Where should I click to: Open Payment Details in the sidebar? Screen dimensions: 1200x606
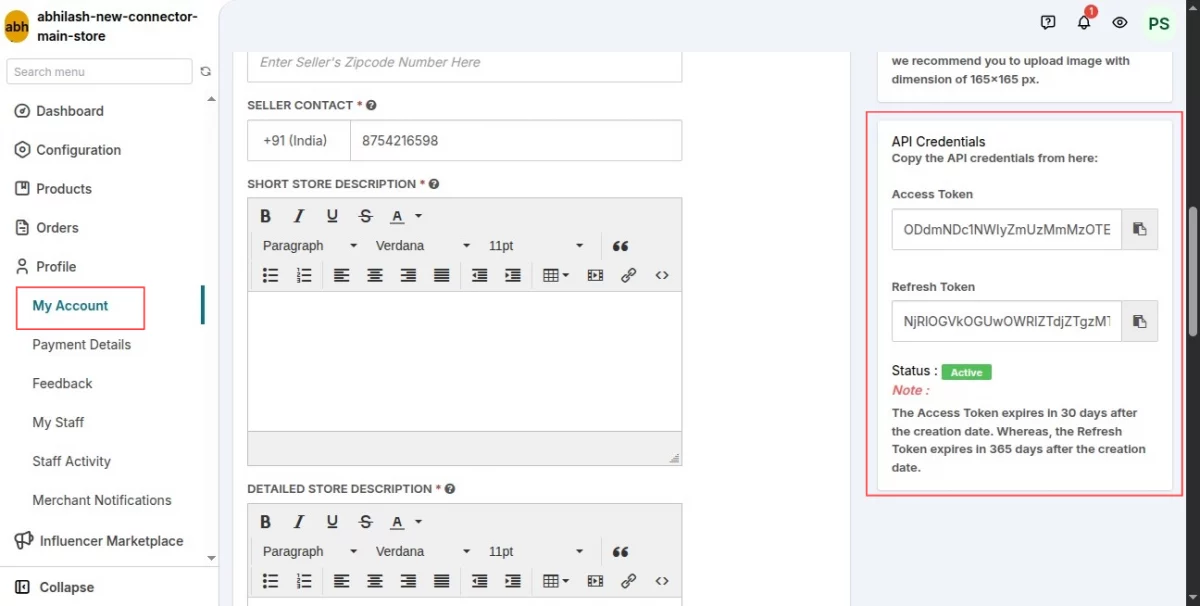coord(82,345)
